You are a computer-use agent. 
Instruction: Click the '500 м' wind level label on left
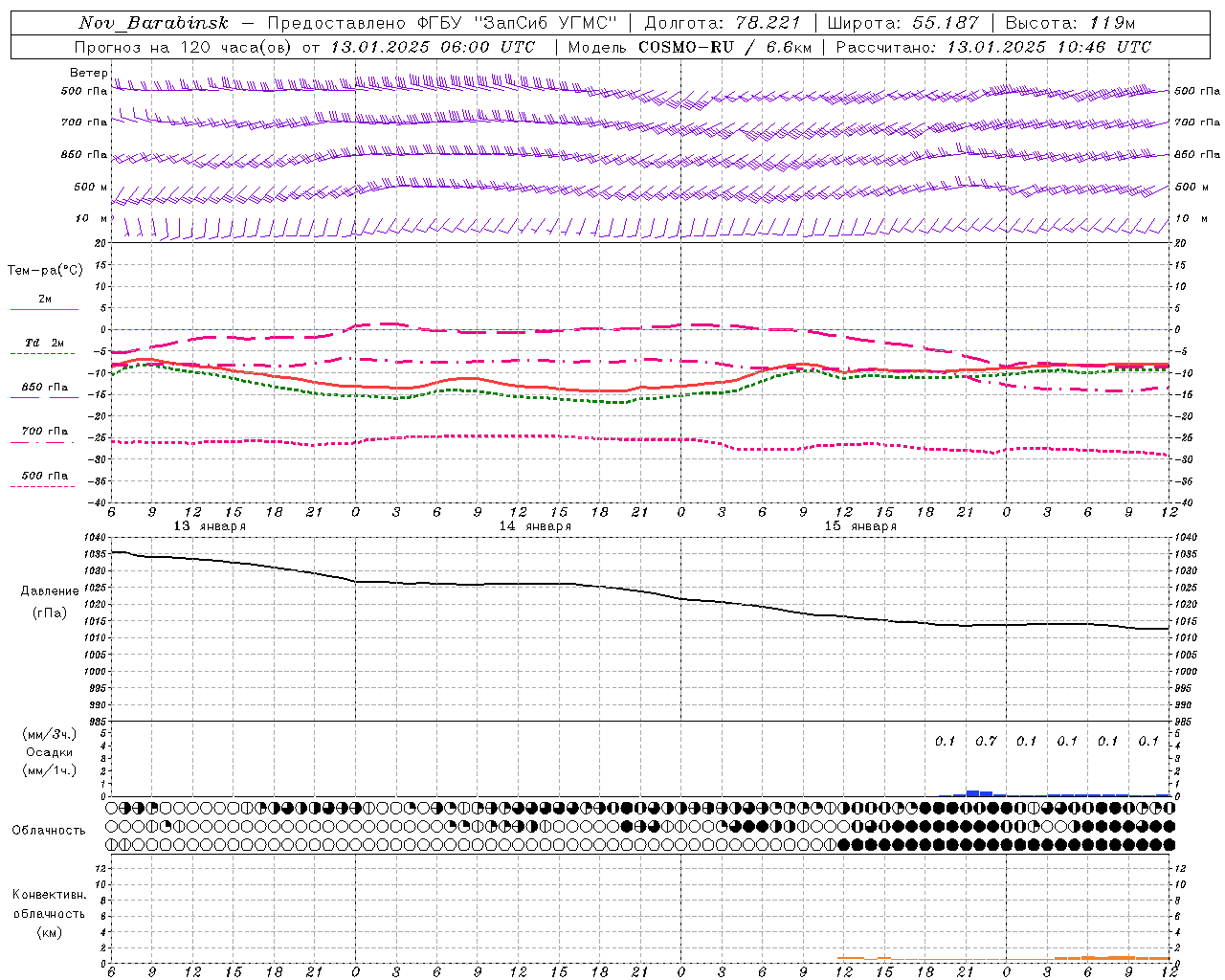pyautogui.click(x=90, y=188)
